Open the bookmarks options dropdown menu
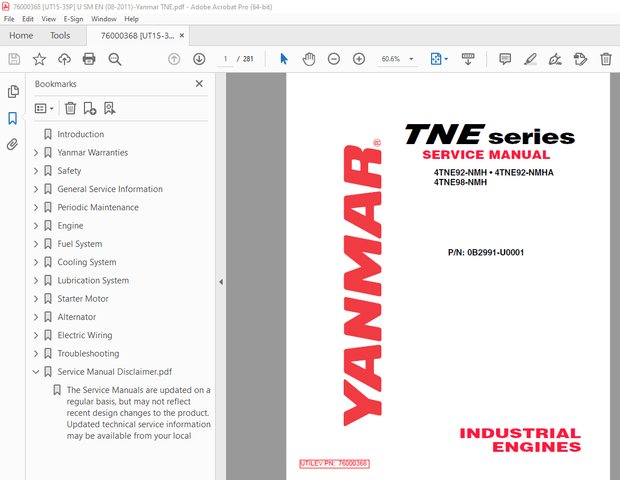This screenshot has height=480, width=620. coord(44,108)
